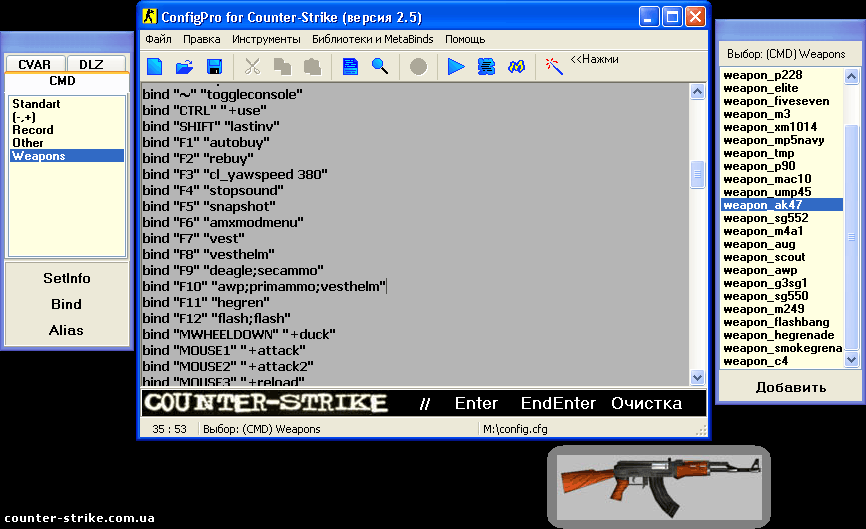Select weapon_c4 in the weapons list
This screenshot has height=529, width=866.
tap(781, 361)
